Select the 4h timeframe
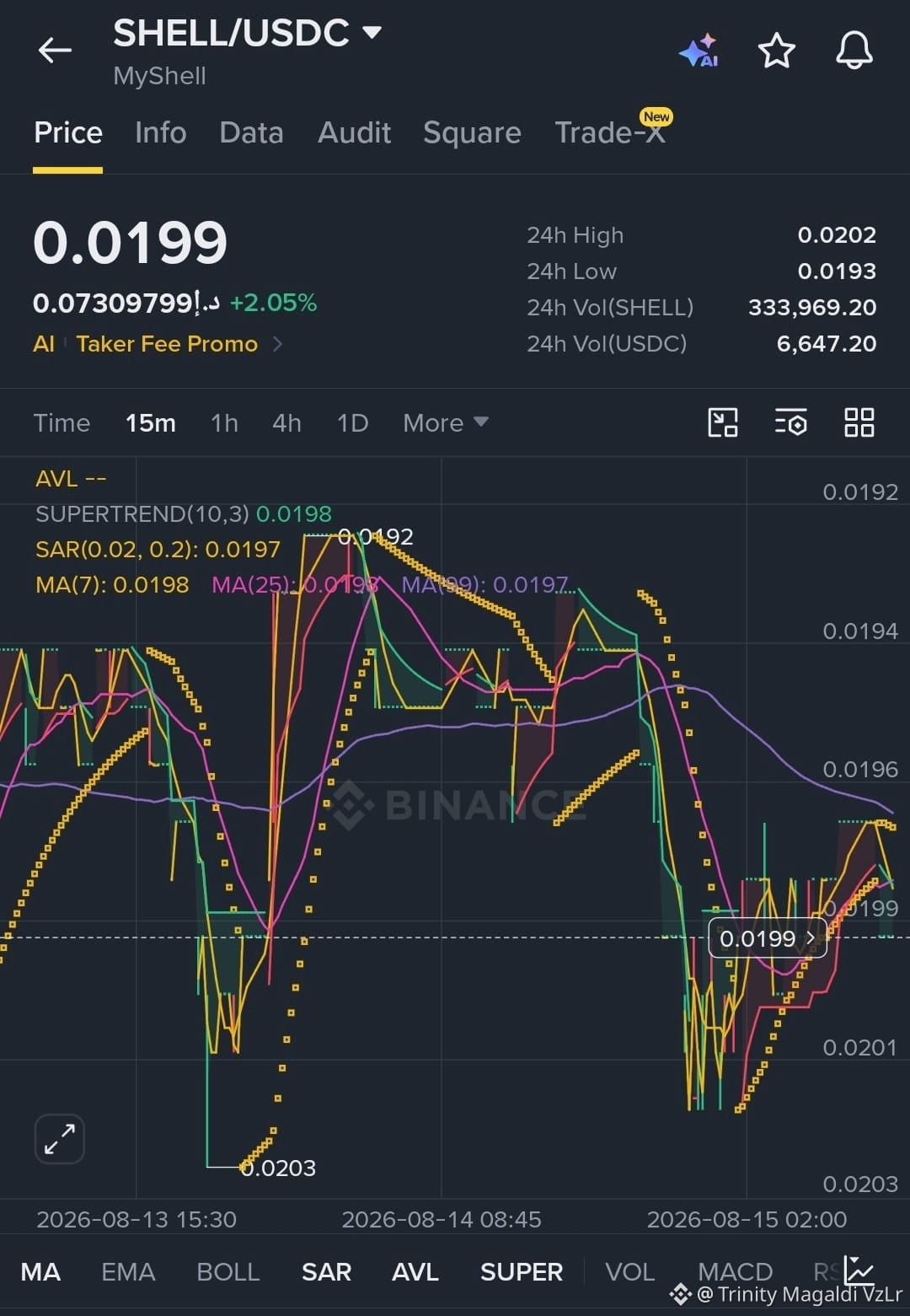910x1316 pixels. pos(286,422)
